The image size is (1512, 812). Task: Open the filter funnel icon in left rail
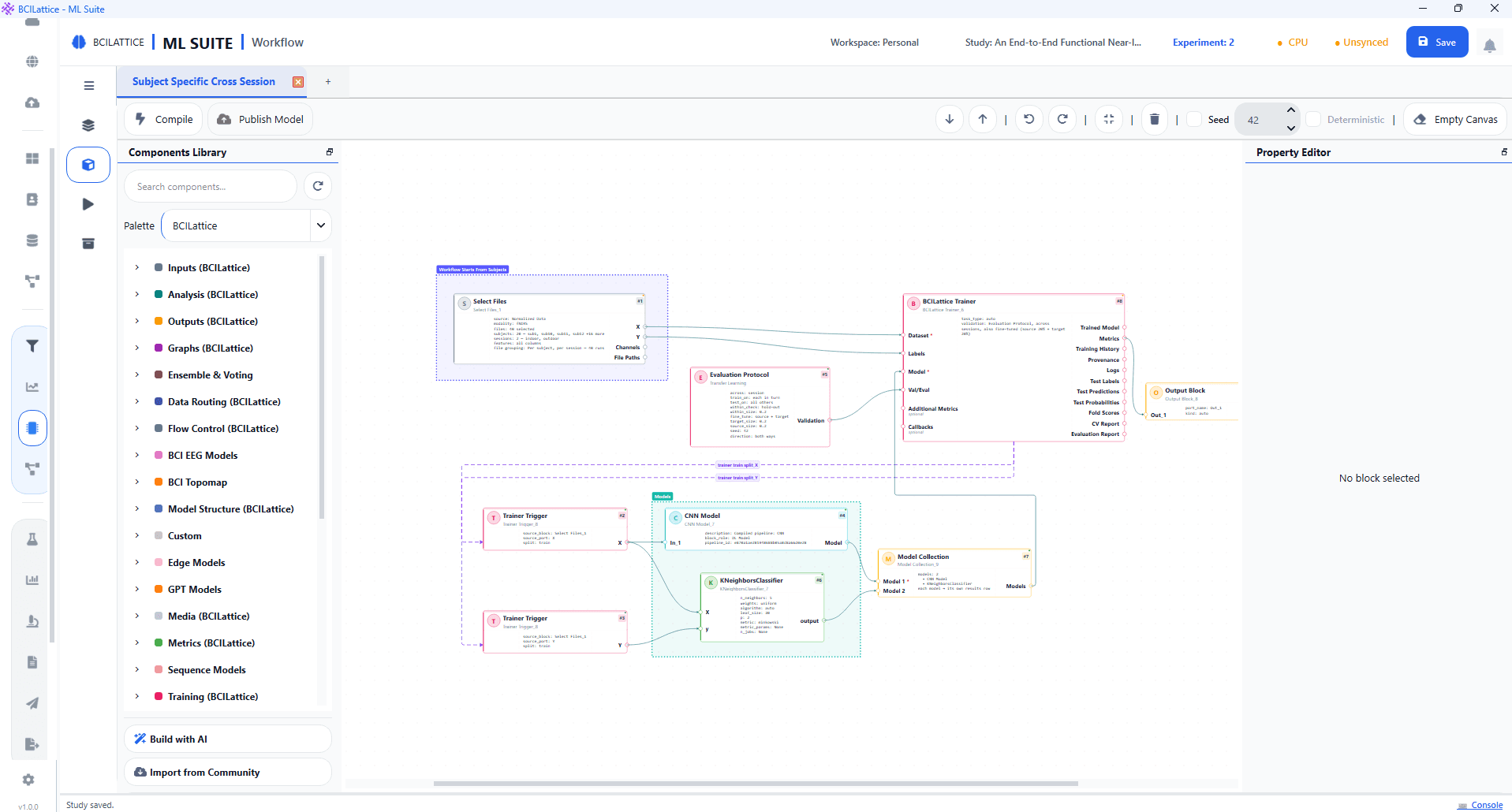(32, 346)
